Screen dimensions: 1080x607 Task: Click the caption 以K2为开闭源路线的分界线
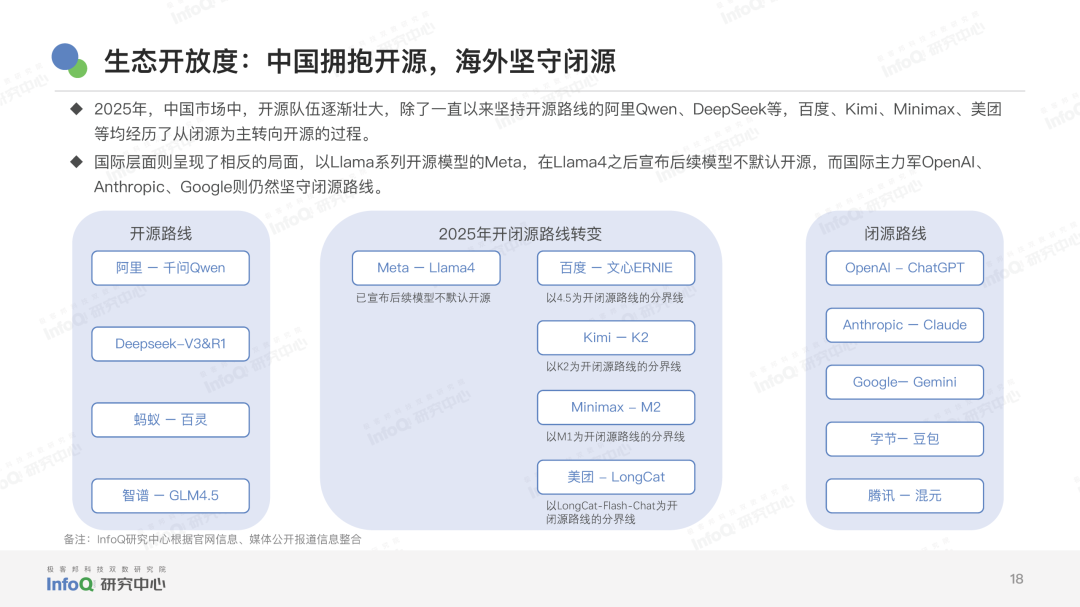click(613, 367)
